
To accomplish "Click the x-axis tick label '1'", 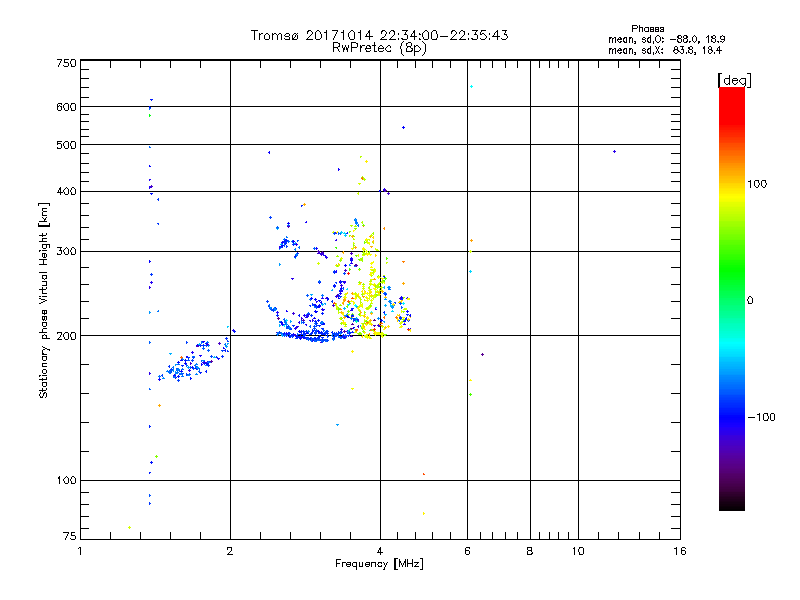I will (x=80, y=551).
